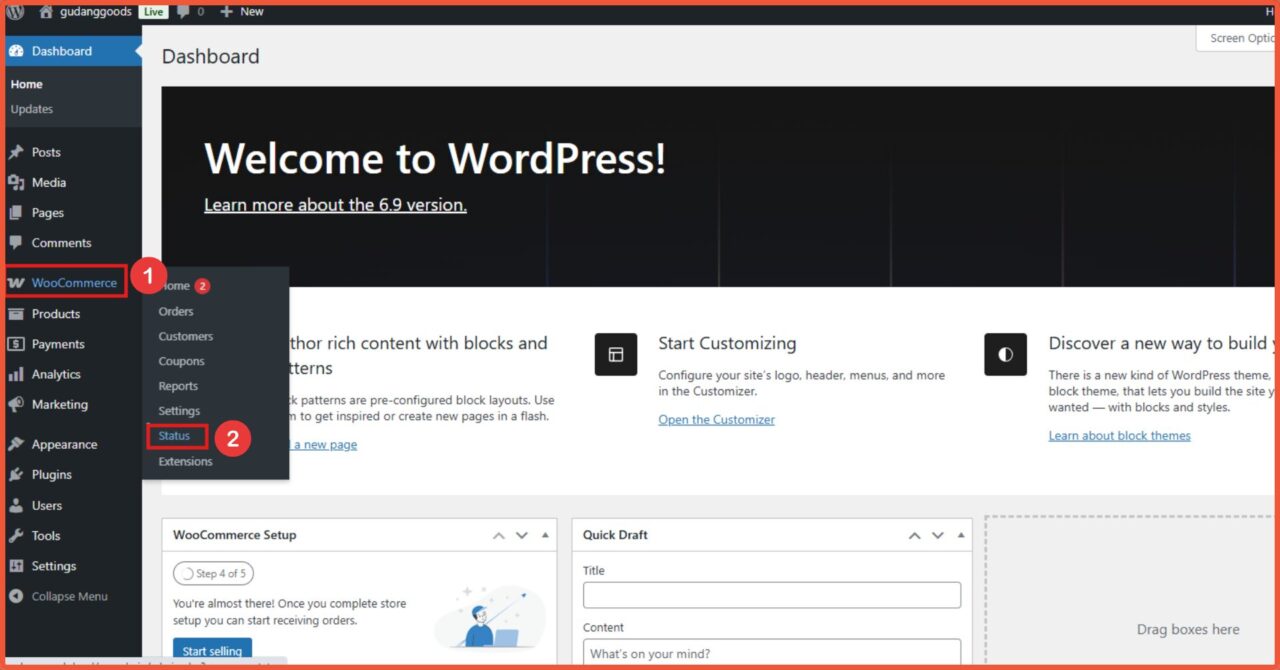This screenshot has height=670, width=1280.
Task: Collapse the Quick Draft panel toggle triangle
Action: coord(961,536)
